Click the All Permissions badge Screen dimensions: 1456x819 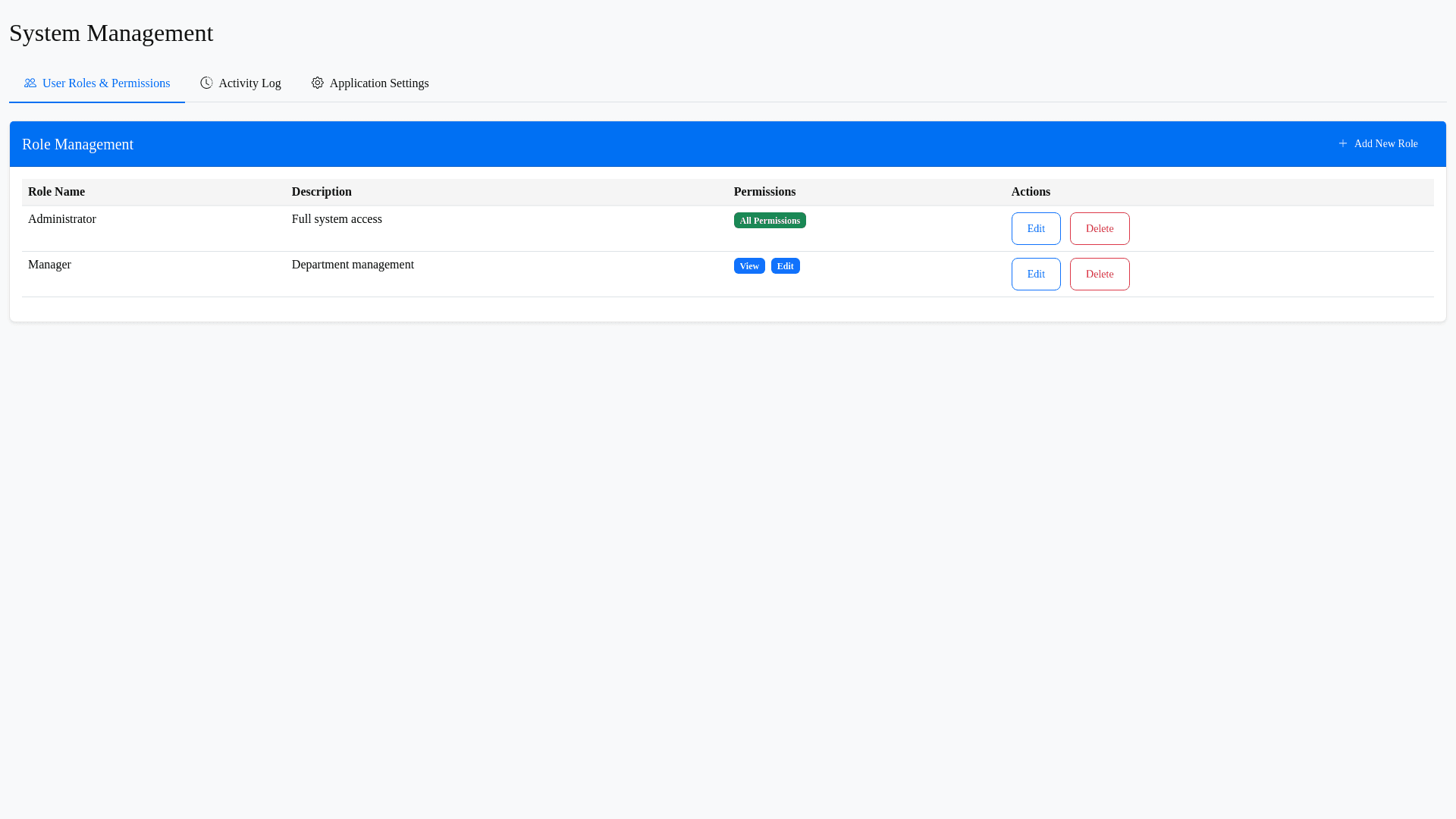click(770, 221)
